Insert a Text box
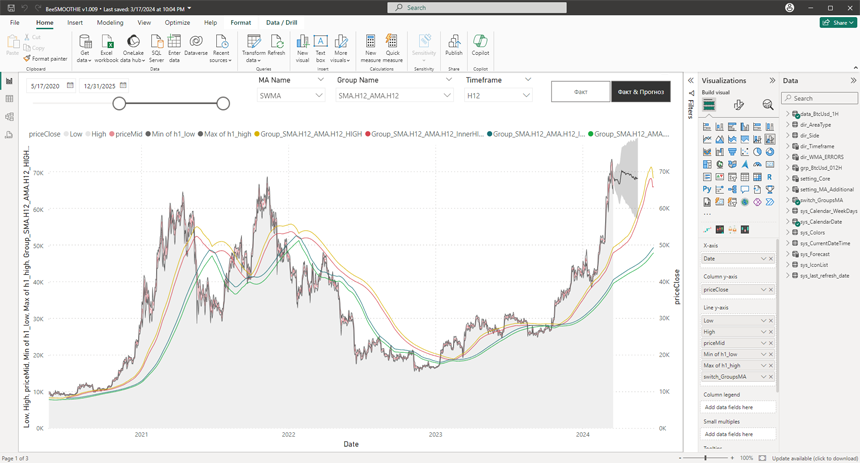Screen dimensions: 860x463 click(x=320, y=48)
